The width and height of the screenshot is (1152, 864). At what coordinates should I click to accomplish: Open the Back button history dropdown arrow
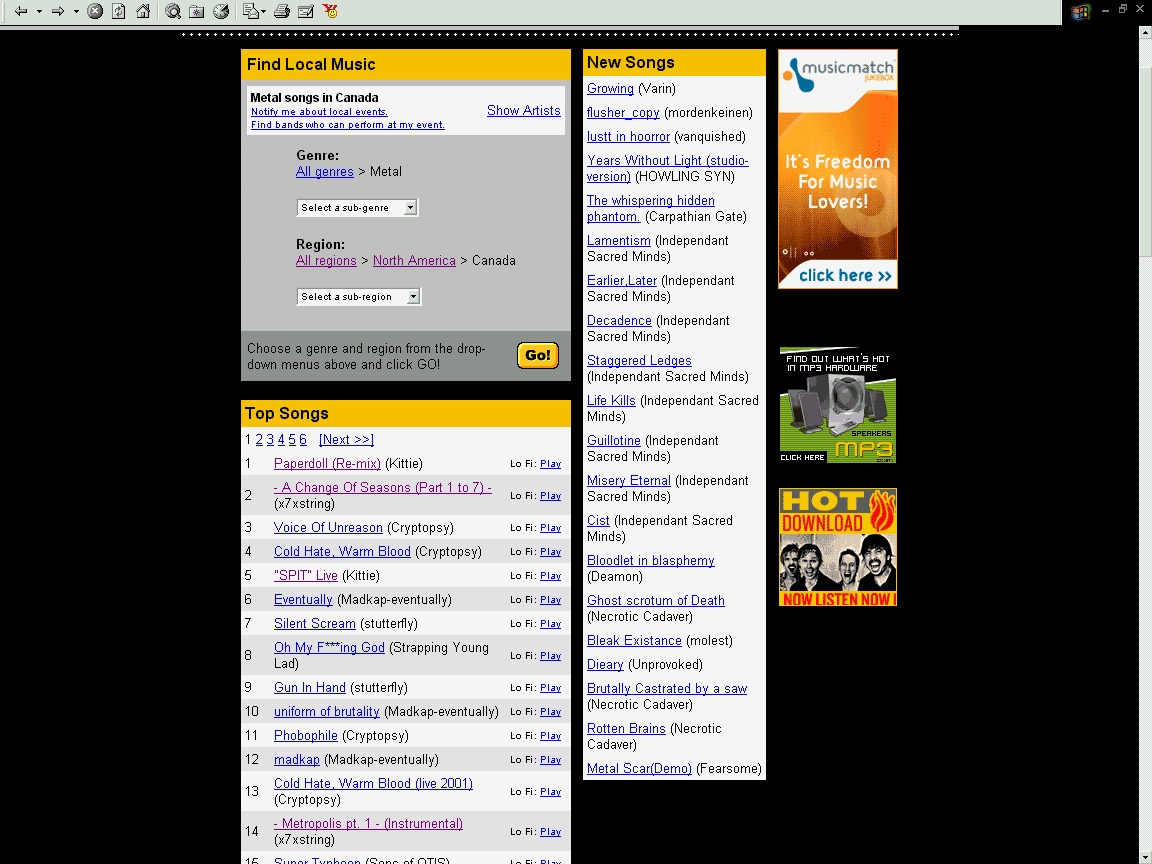click(x=39, y=12)
